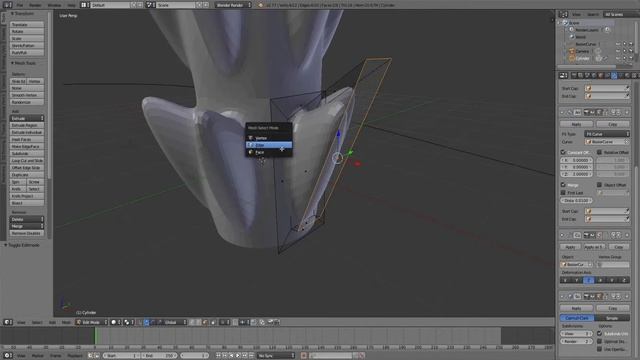Open the Window menu
The width and height of the screenshot is (640, 360).
point(54,5)
